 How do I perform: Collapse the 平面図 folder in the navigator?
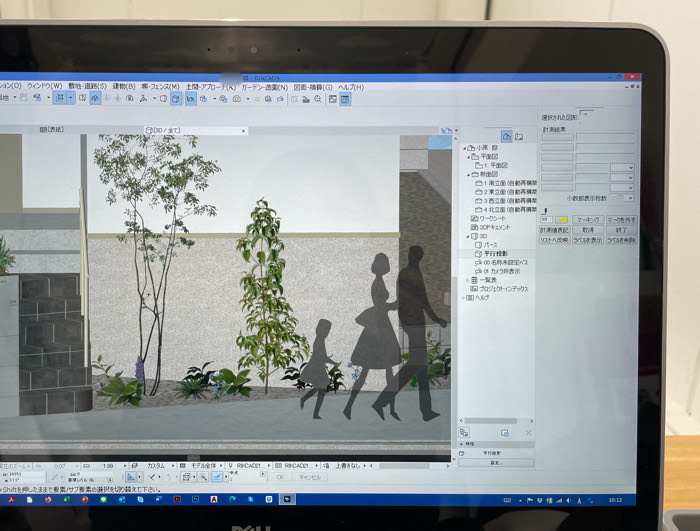(468, 157)
